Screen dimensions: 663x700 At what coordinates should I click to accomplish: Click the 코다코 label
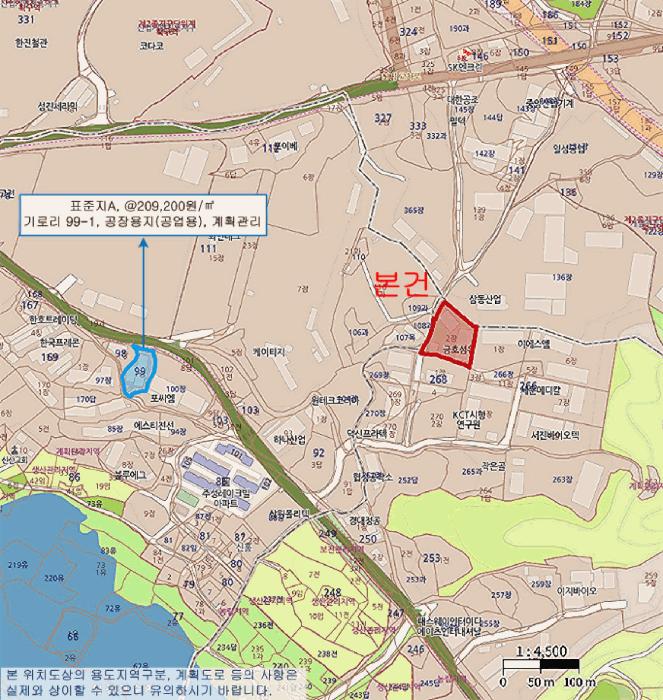point(152,46)
